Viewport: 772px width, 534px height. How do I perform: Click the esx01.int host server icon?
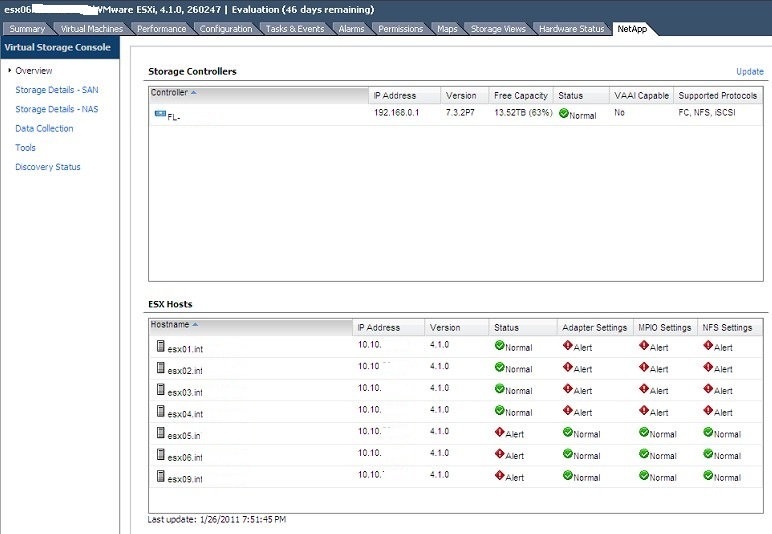[161, 346]
